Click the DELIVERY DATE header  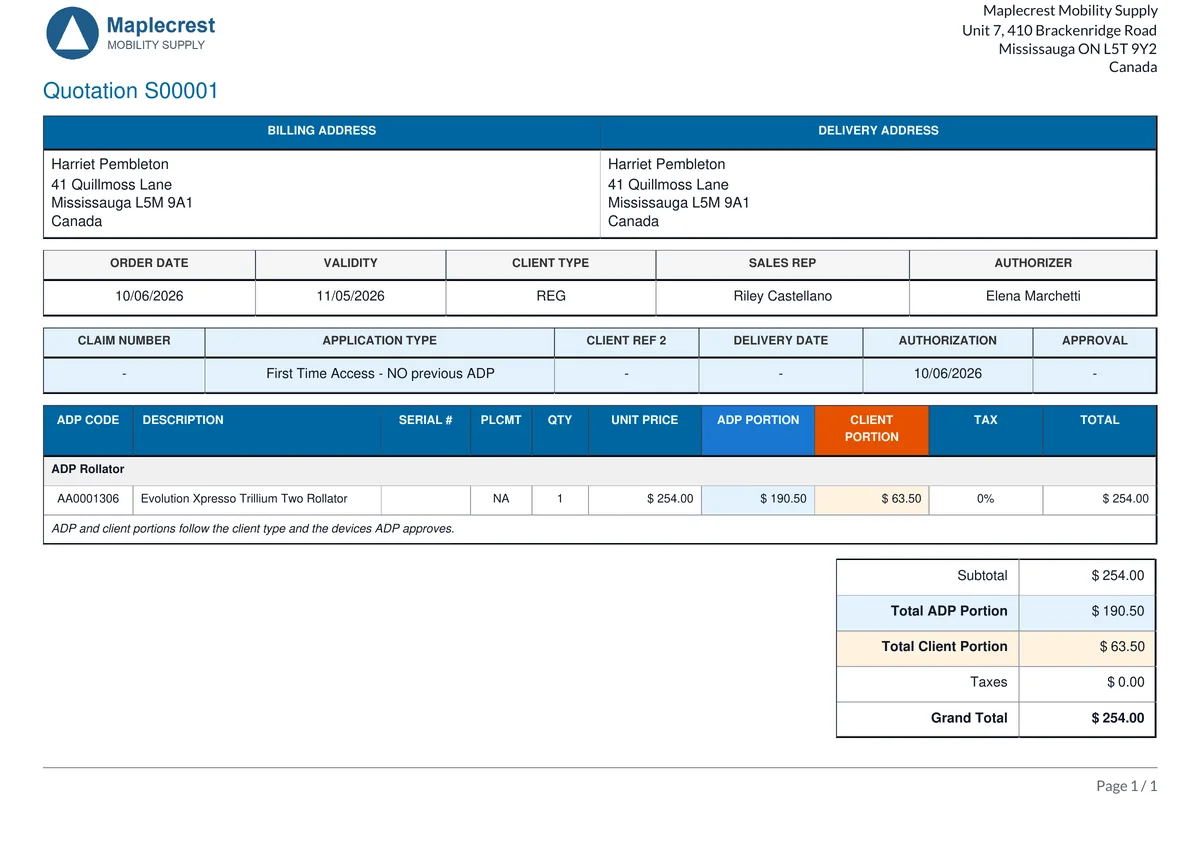coord(781,341)
